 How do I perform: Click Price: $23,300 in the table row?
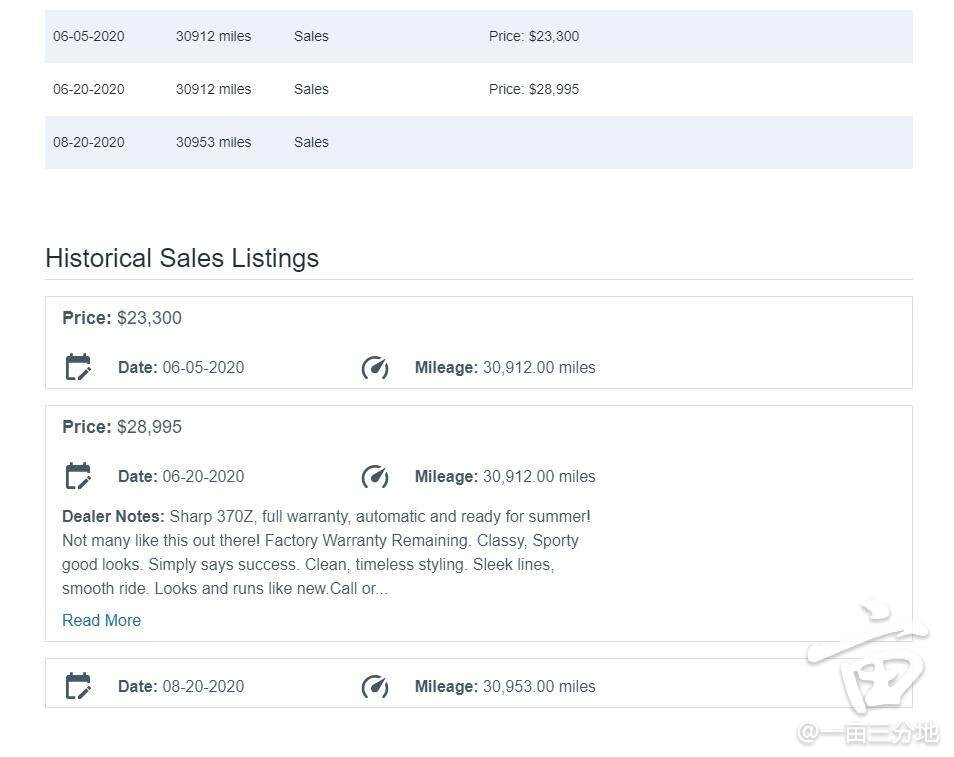[534, 36]
